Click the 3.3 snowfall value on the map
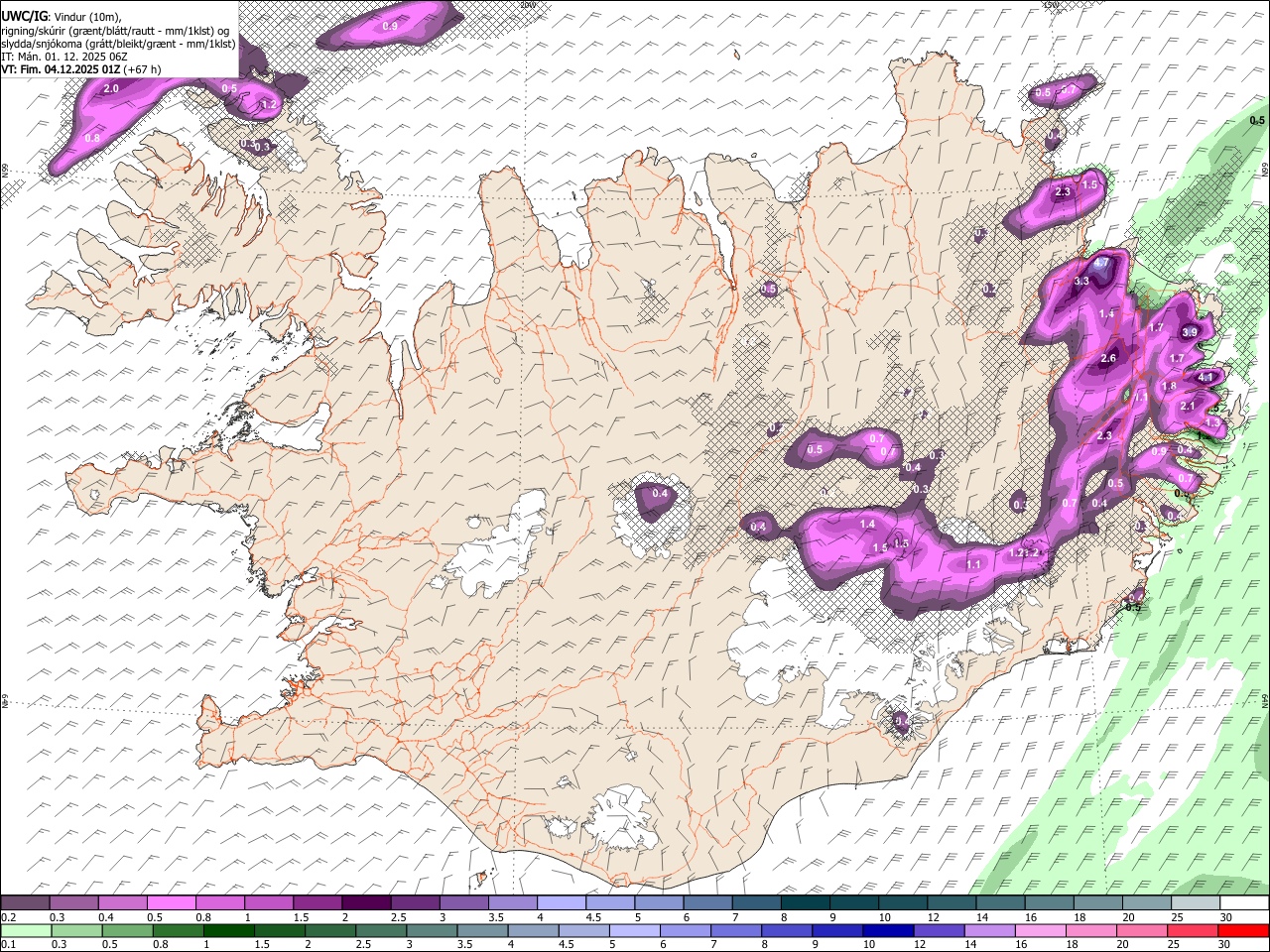 (1081, 282)
